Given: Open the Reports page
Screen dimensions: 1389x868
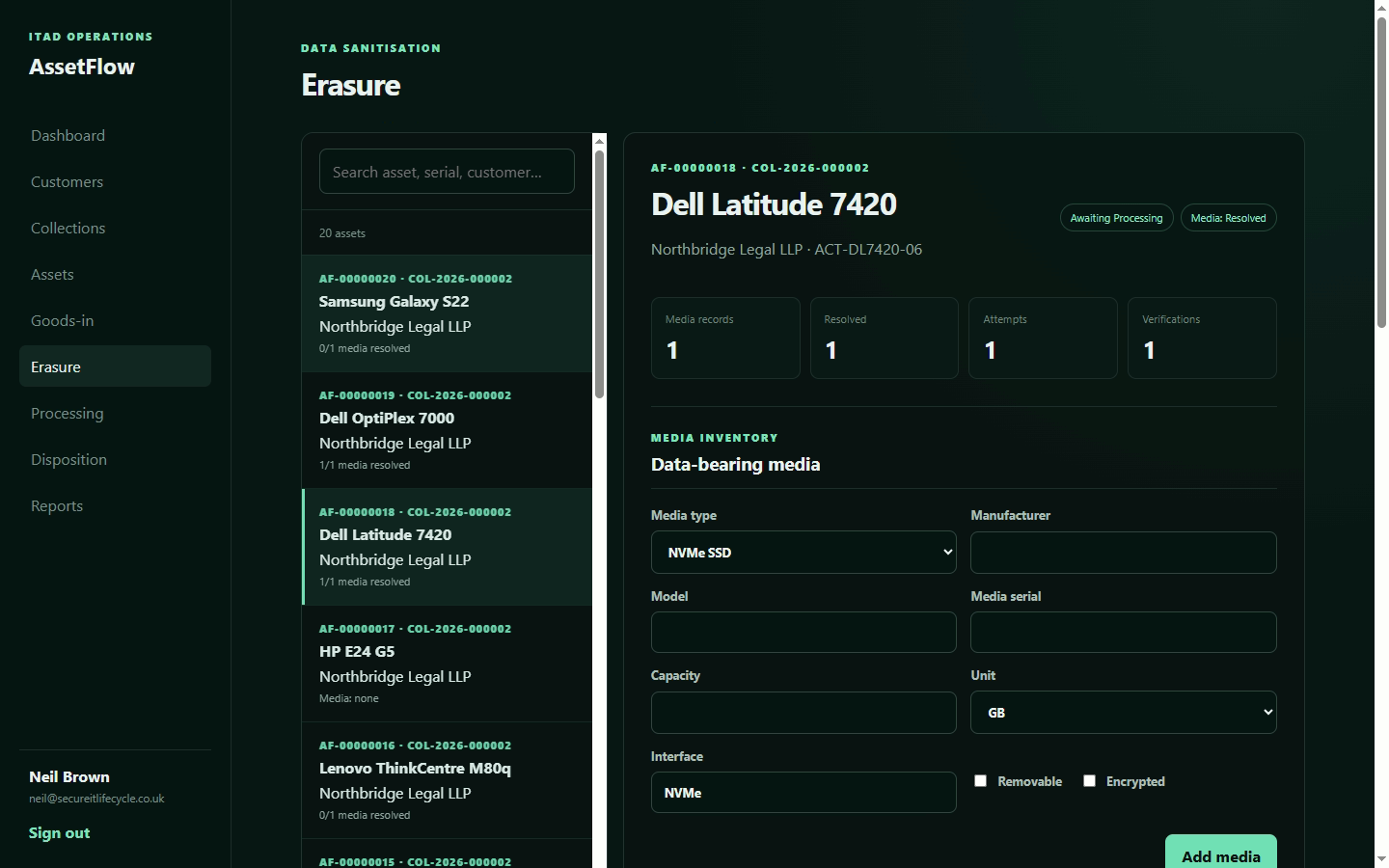Looking at the screenshot, I should coord(115,506).
